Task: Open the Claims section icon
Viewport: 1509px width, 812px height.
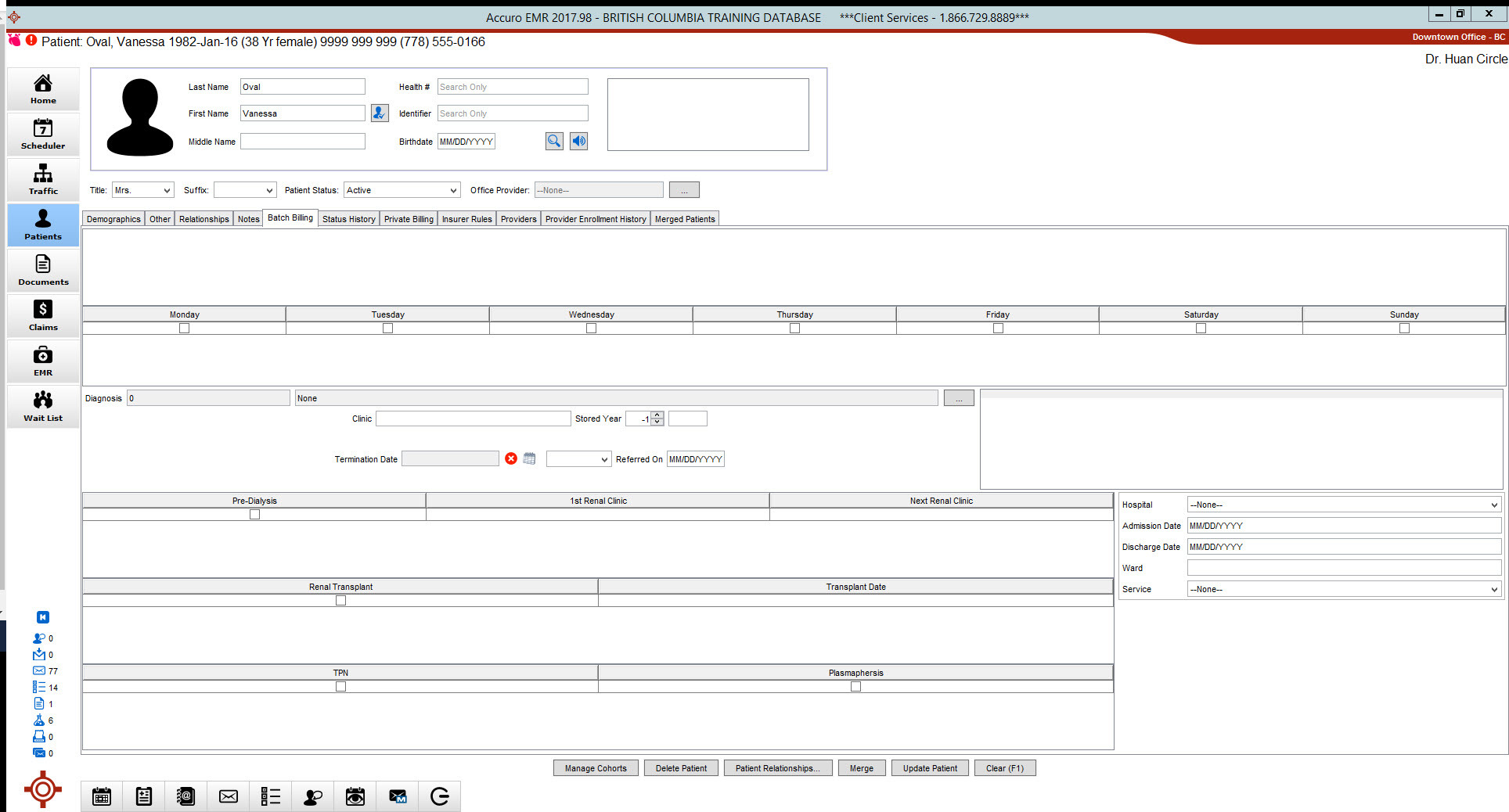Action: [x=43, y=315]
